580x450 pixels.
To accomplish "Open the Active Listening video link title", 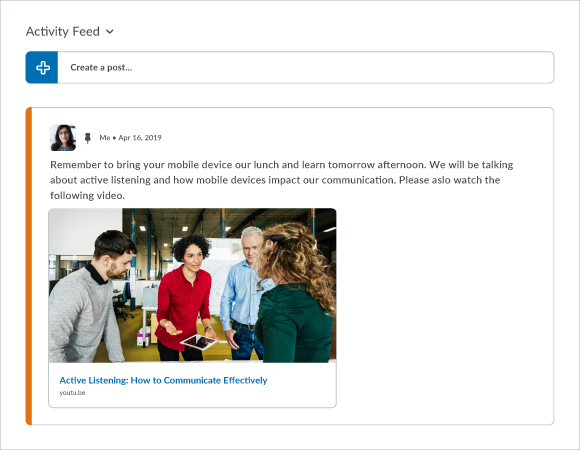I will coord(163,380).
